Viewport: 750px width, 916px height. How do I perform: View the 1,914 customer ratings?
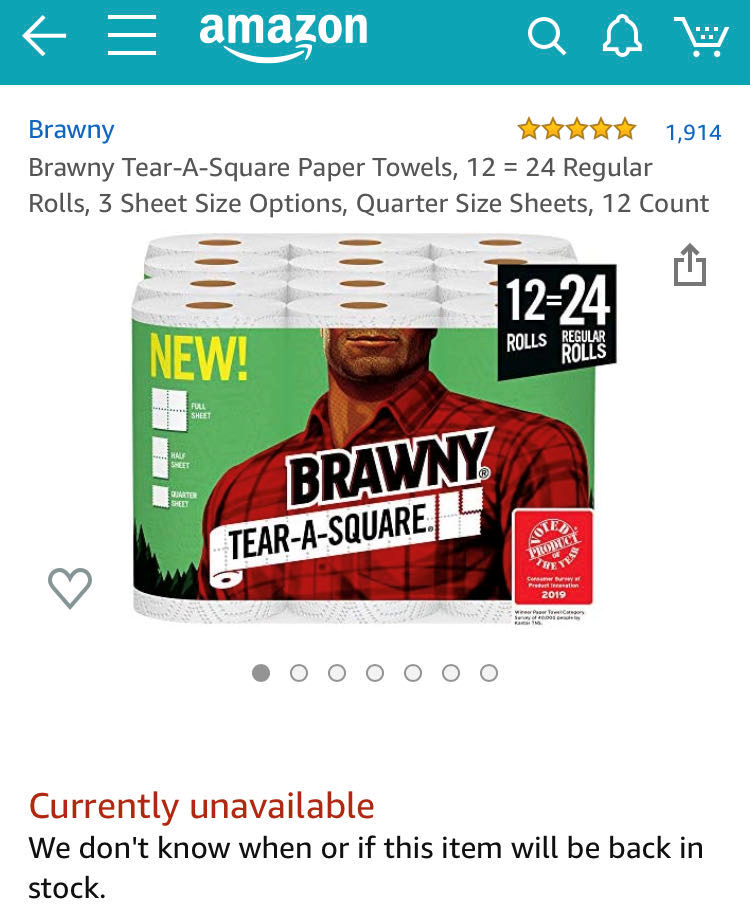click(x=693, y=131)
